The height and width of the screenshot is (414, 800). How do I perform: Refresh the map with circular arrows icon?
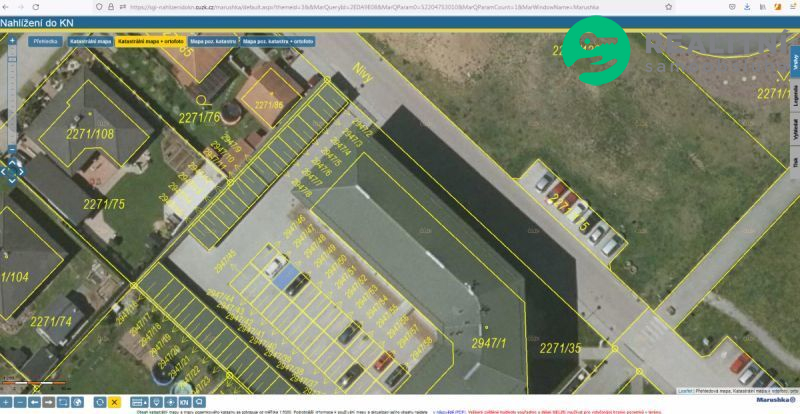click(100, 402)
